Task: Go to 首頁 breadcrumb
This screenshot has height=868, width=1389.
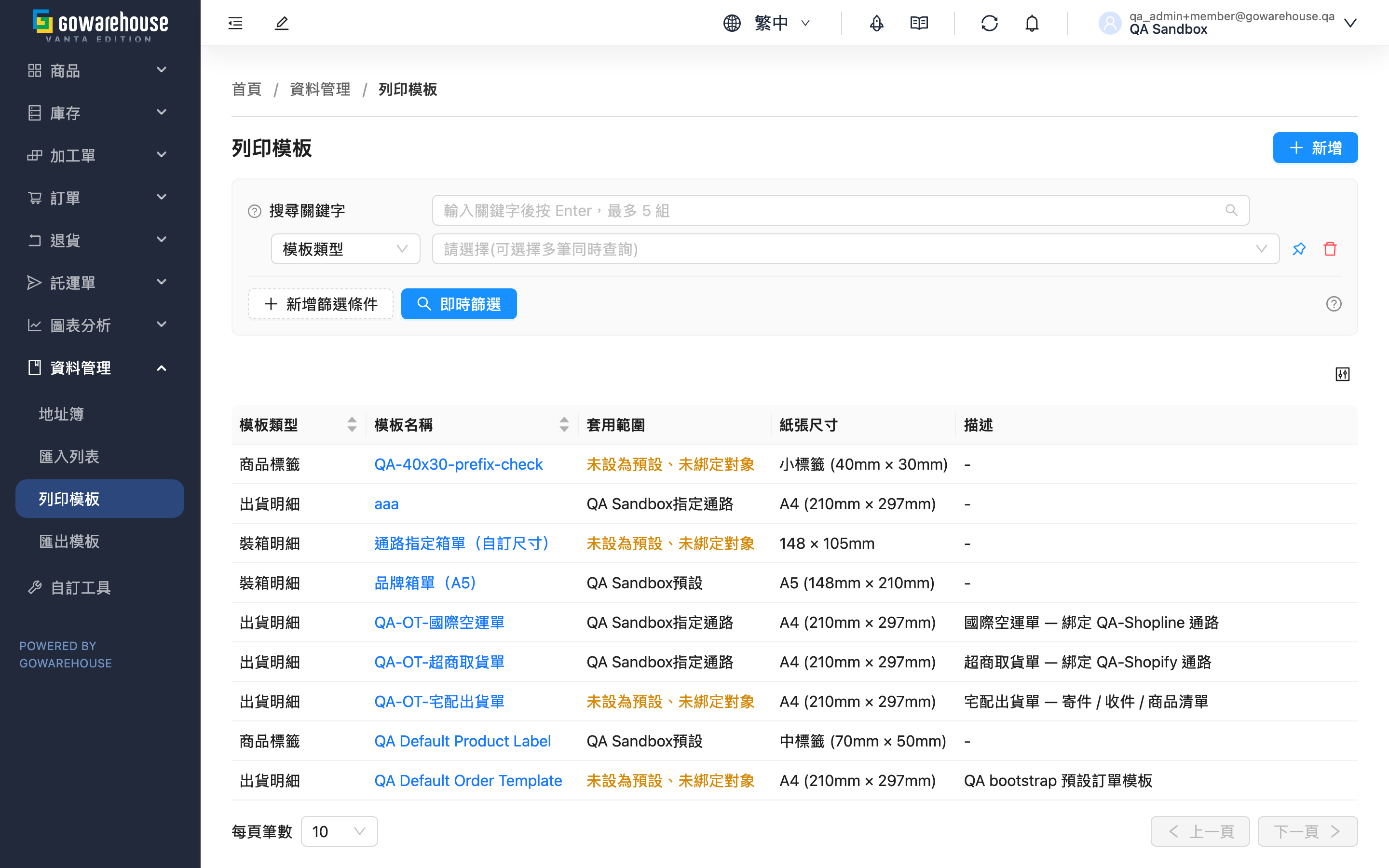Action: (x=246, y=90)
